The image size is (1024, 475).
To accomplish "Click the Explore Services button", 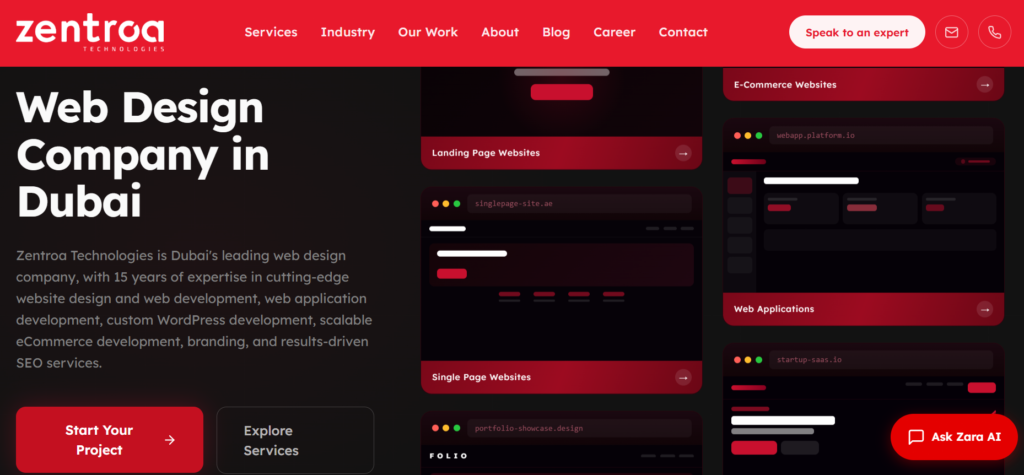I will (295, 440).
